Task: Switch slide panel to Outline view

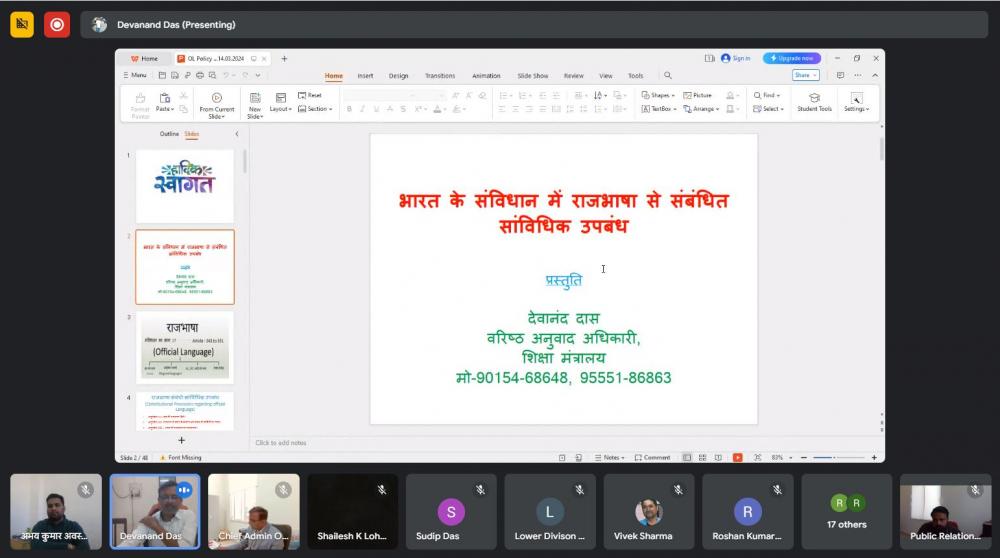Action: [x=169, y=134]
